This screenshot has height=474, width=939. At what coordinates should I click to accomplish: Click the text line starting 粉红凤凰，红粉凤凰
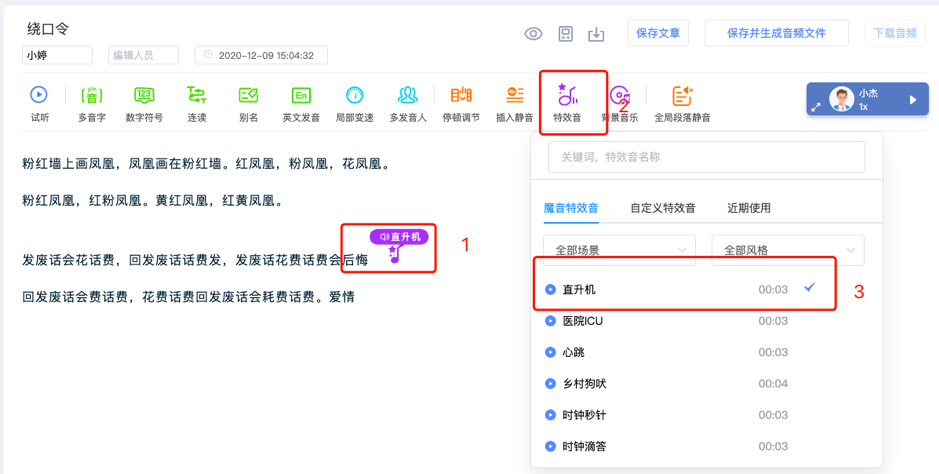coord(152,200)
